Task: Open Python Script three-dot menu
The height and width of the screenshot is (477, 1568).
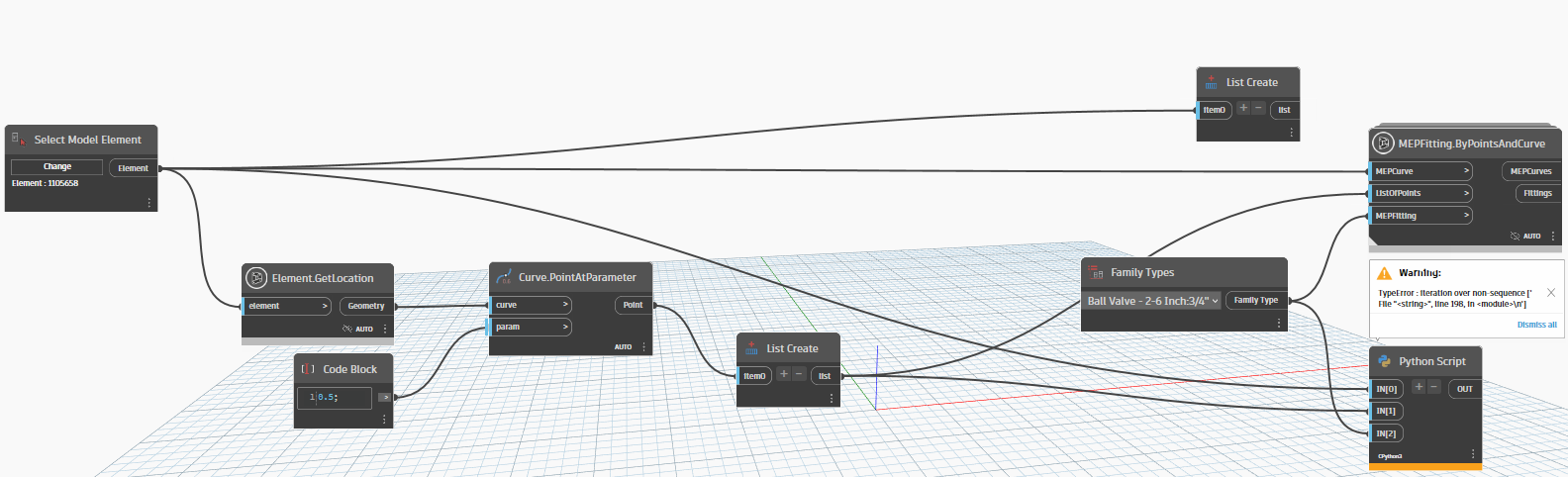Action: click(1473, 454)
